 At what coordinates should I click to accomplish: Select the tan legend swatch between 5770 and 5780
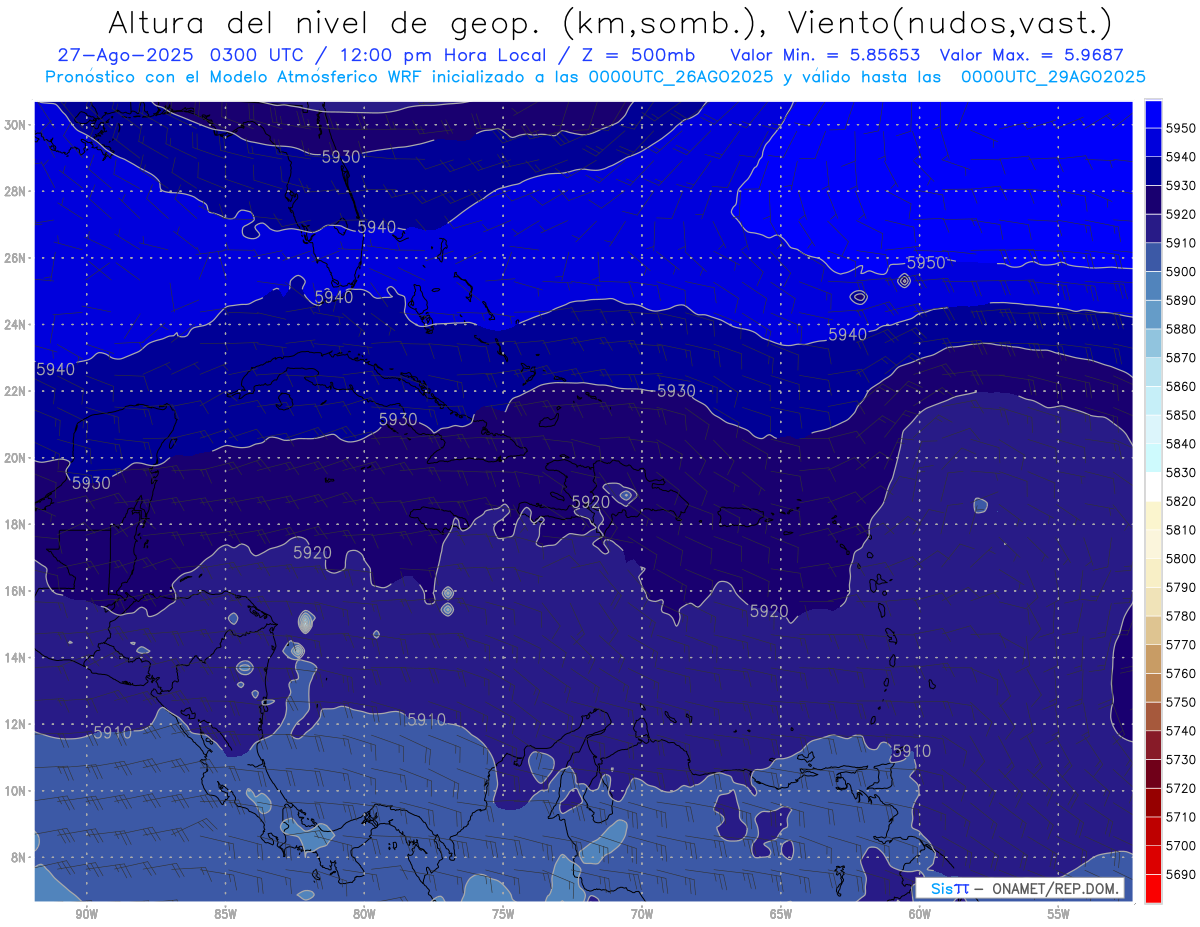[x=1152, y=630]
